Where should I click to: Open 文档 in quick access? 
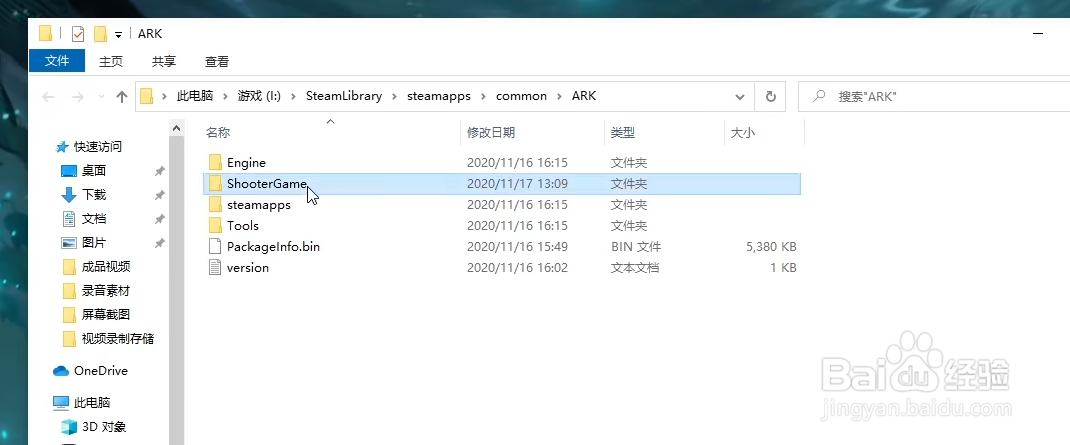(x=93, y=219)
